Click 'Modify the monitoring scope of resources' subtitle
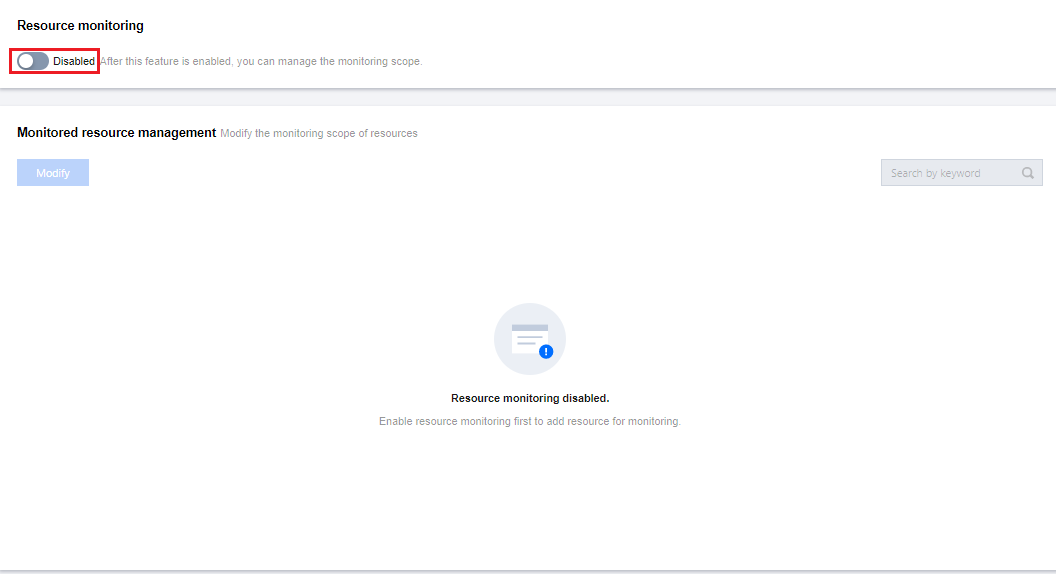1056x574 pixels. [x=319, y=133]
